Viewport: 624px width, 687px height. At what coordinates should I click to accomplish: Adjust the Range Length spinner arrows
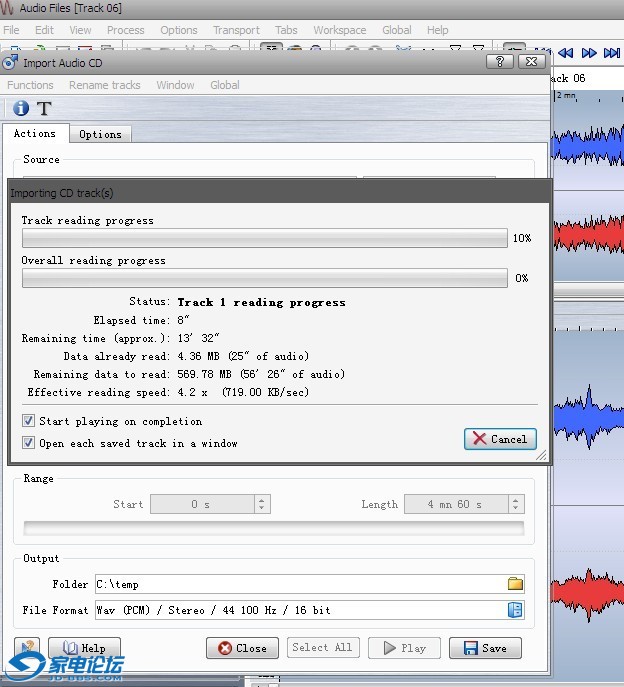516,504
